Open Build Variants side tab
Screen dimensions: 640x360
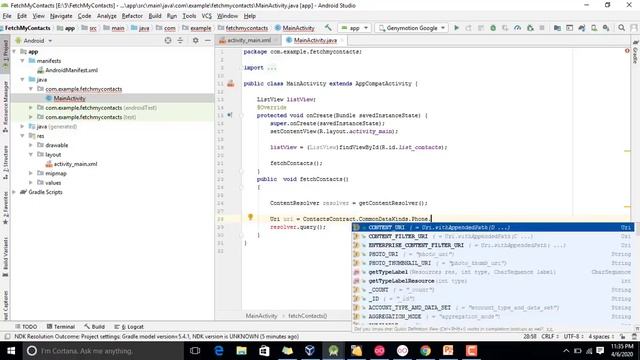[x=5, y=256]
